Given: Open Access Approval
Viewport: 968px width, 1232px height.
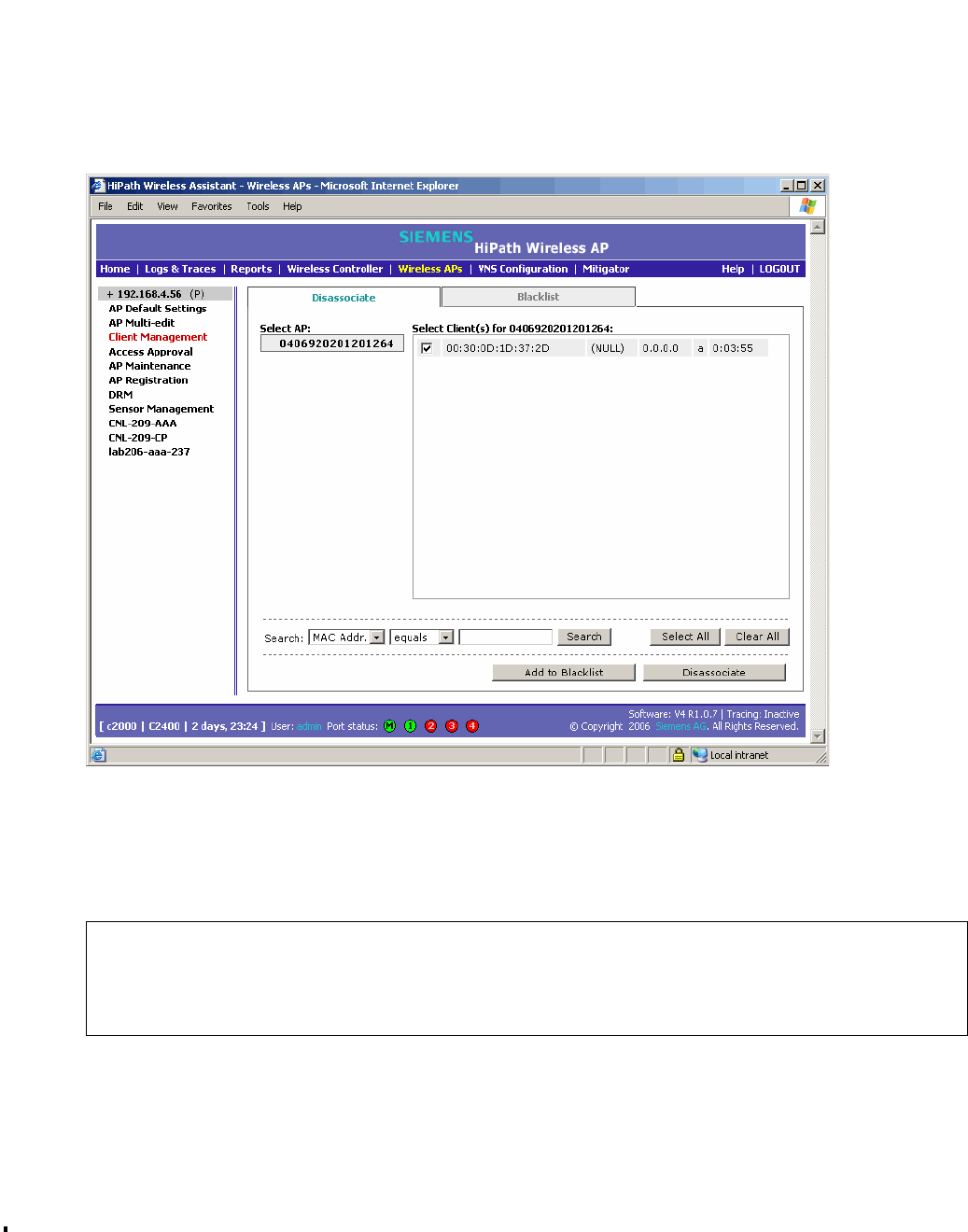Looking at the screenshot, I should [150, 352].
